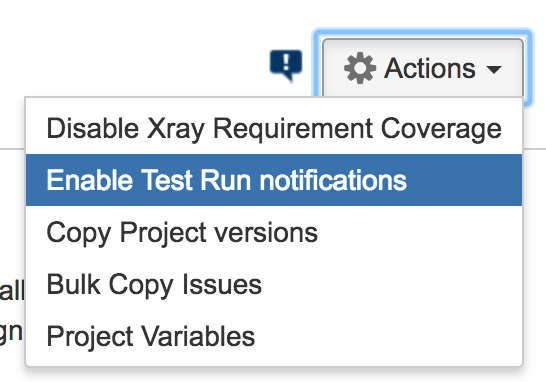Click the highlighted blue menu row
This screenshot has width=546, height=382.
[274, 180]
